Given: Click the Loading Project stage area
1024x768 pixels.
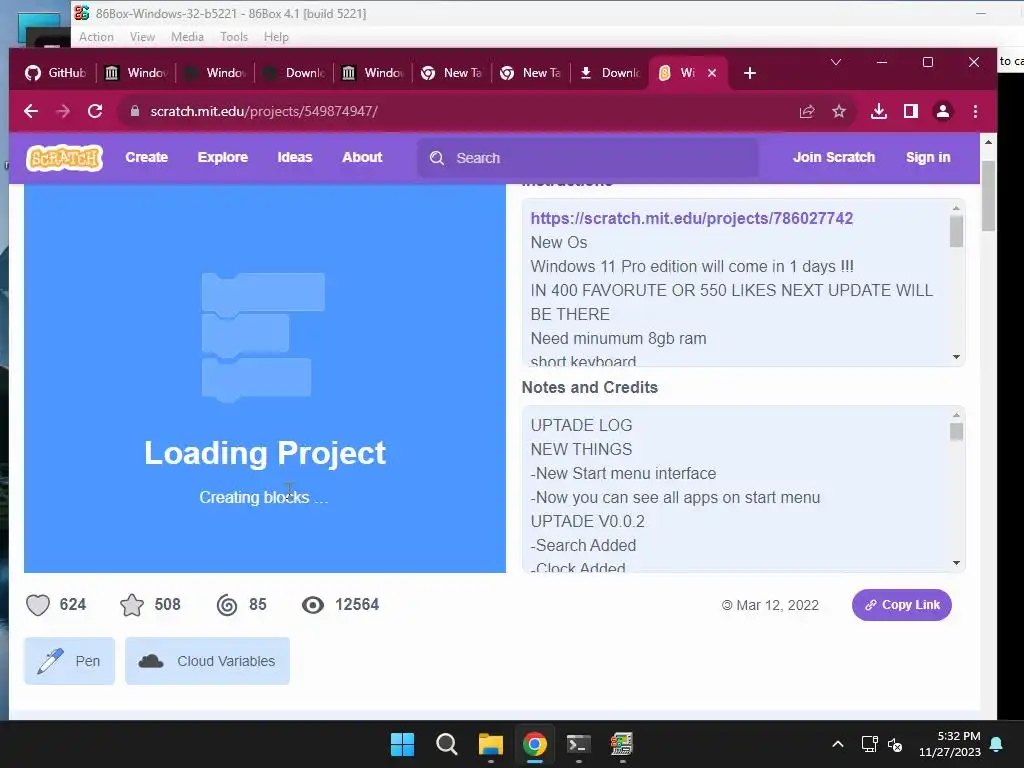Looking at the screenshot, I should (265, 379).
